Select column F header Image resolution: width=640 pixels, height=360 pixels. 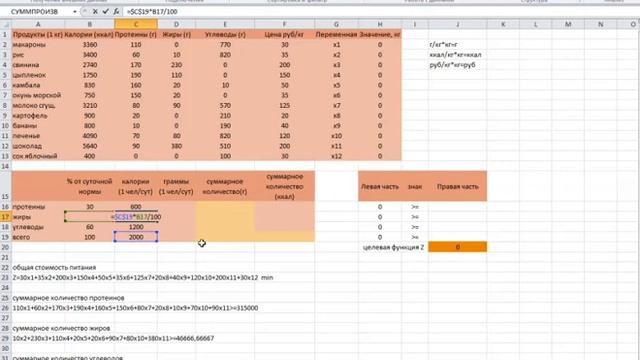(x=284, y=24)
